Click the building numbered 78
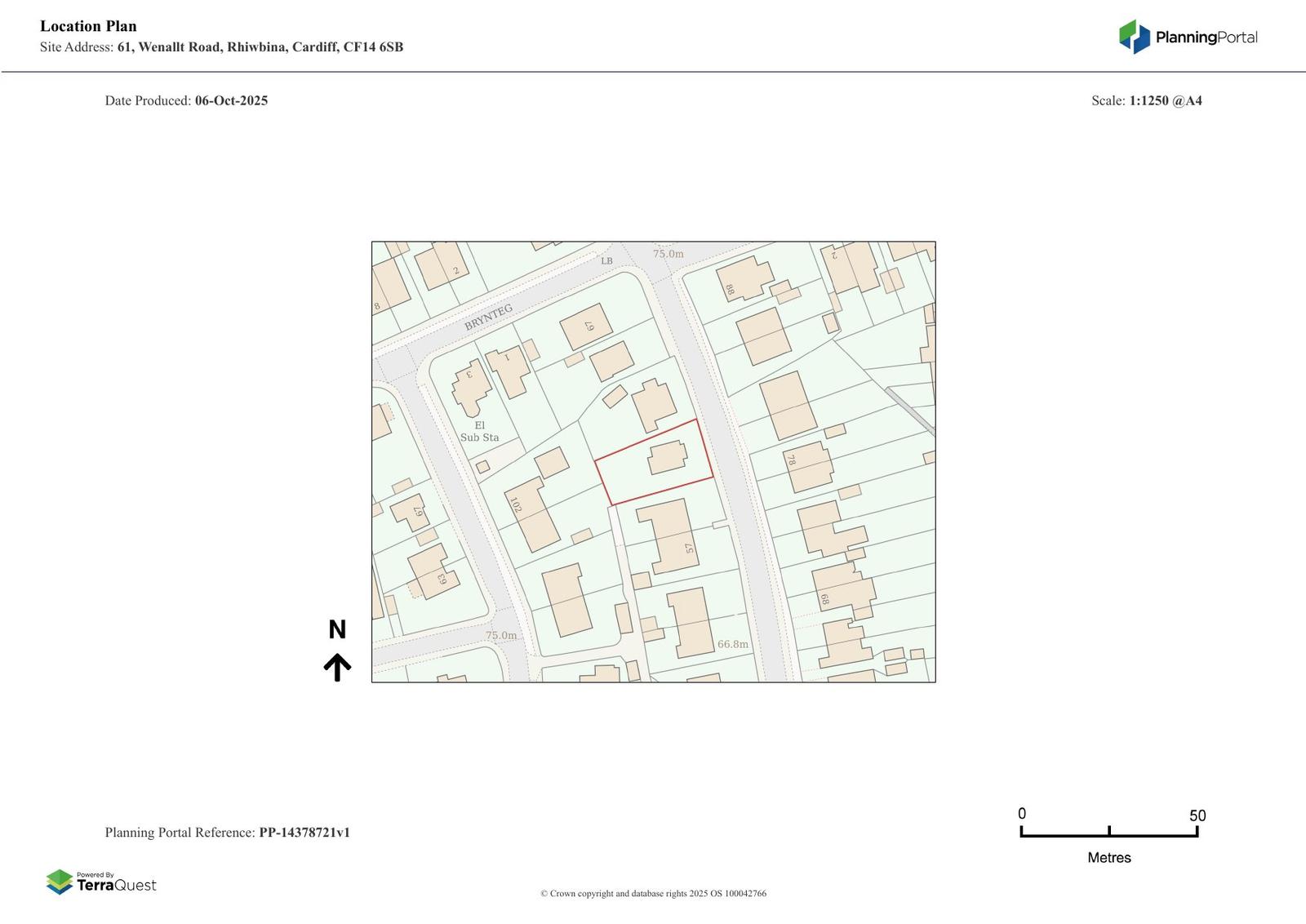This screenshot has height=924, width=1306. point(807,466)
